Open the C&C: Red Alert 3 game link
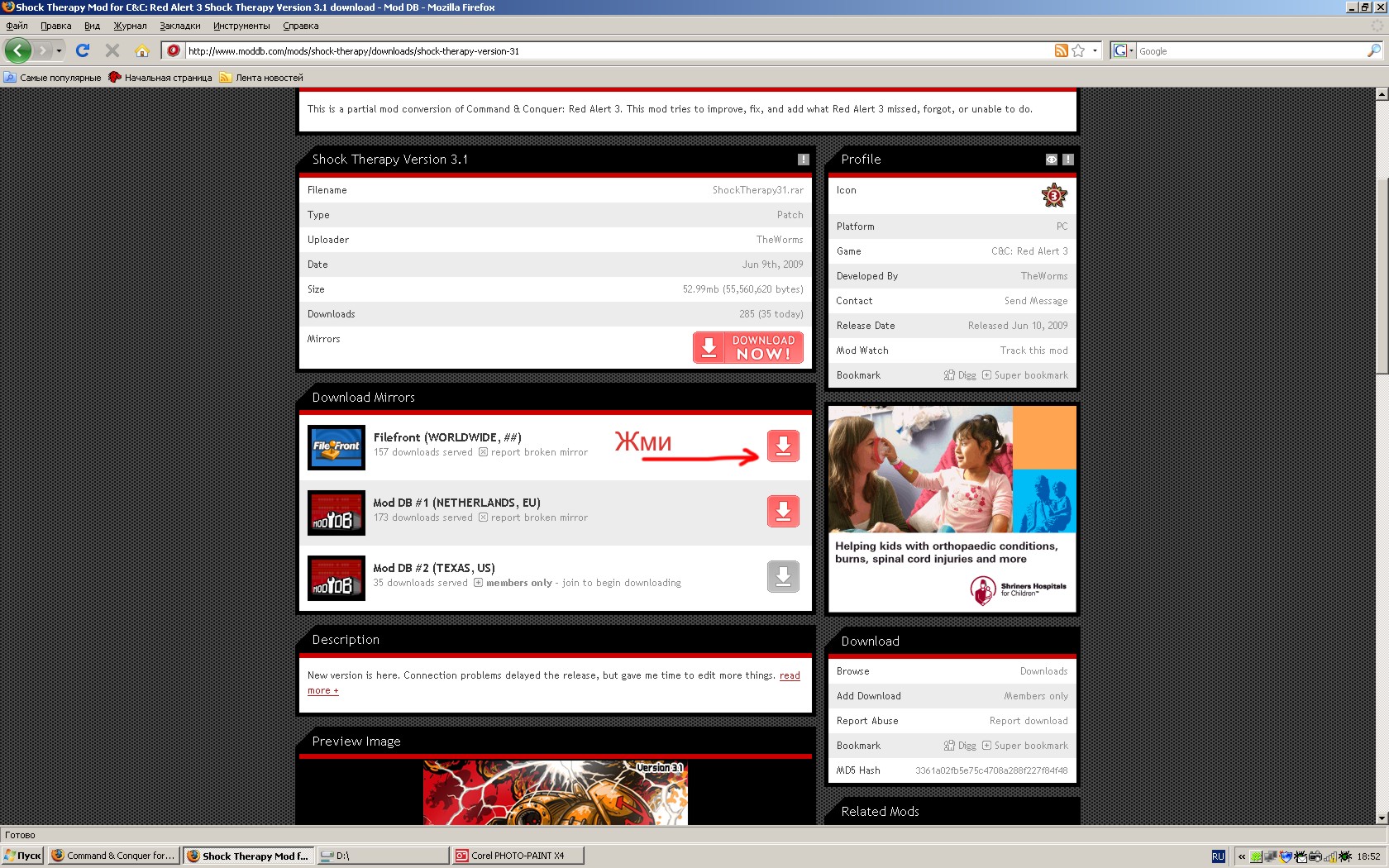 point(1029,251)
